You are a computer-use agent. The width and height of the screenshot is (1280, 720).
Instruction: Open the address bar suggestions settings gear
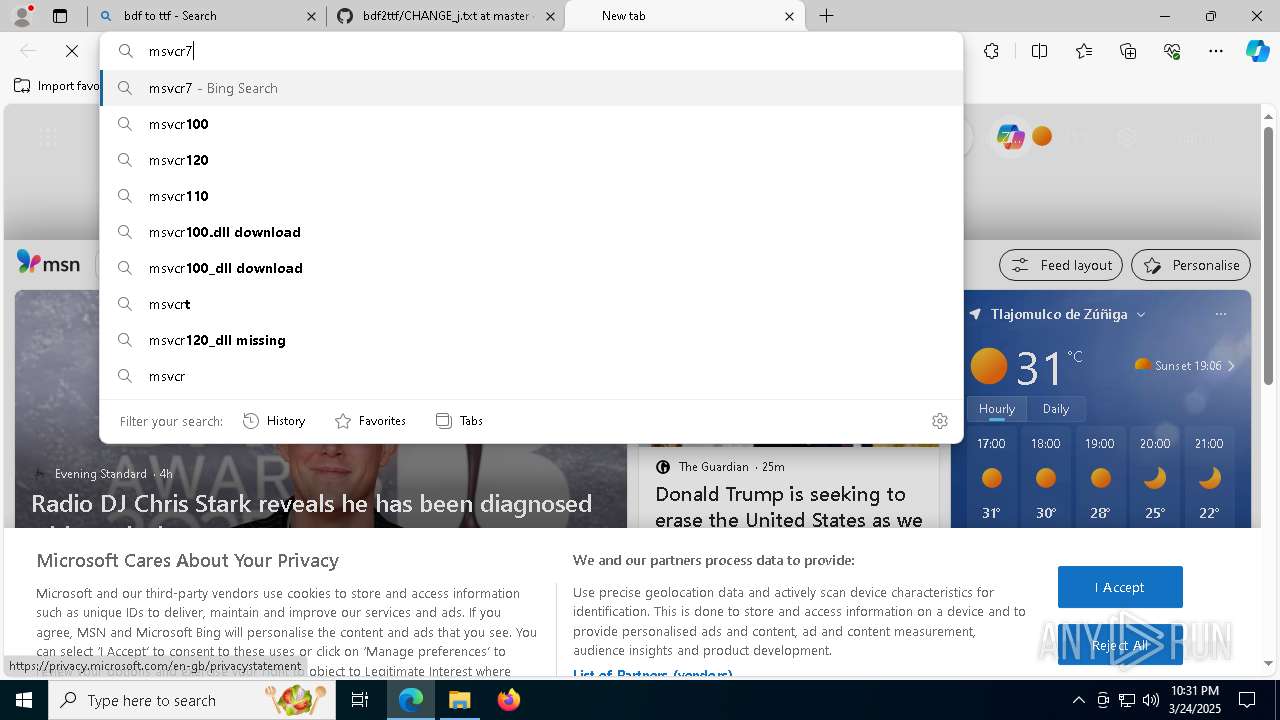coord(939,421)
